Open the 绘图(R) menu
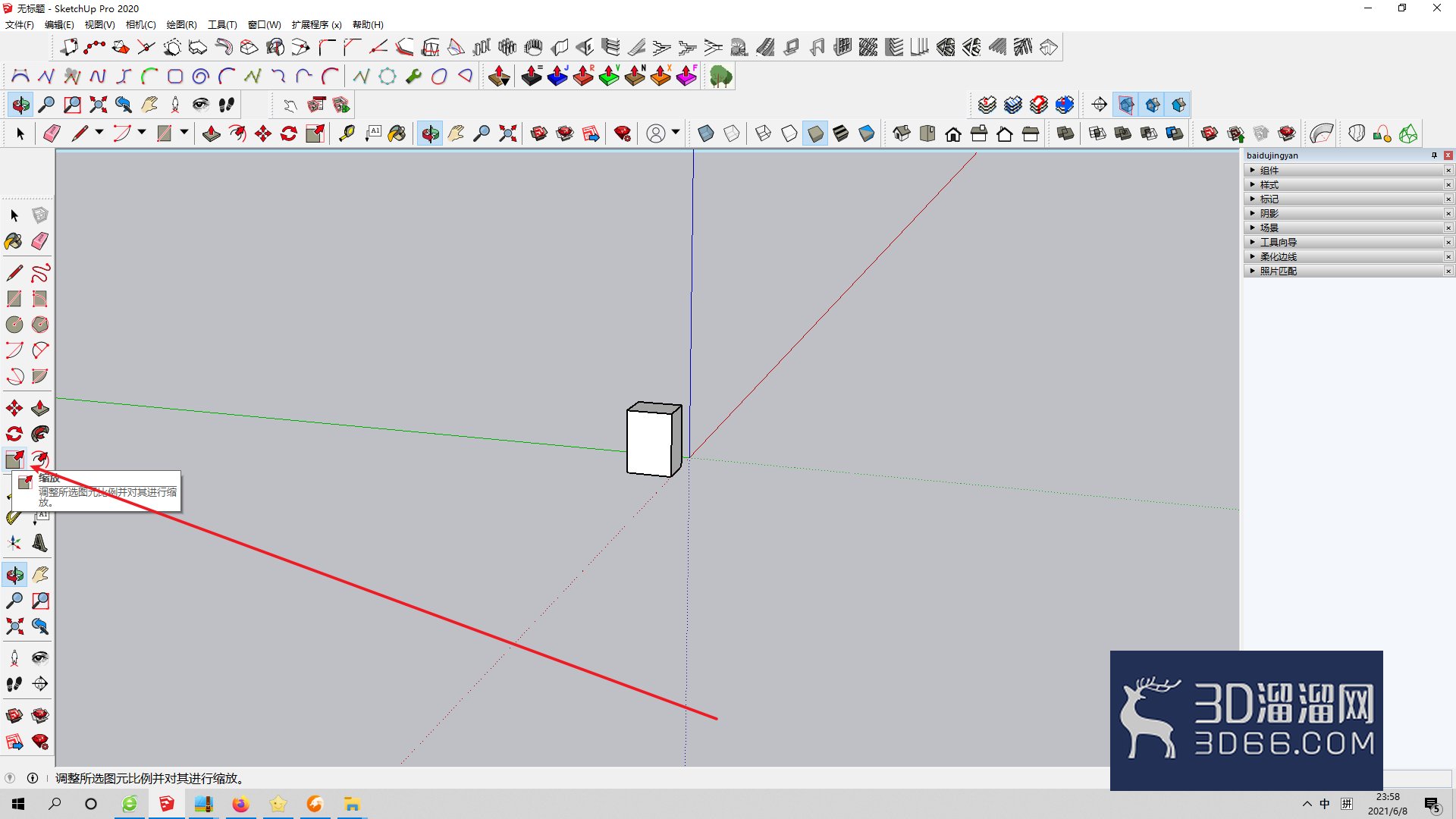The width and height of the screenshot is (1456, 819). [181, 25]
